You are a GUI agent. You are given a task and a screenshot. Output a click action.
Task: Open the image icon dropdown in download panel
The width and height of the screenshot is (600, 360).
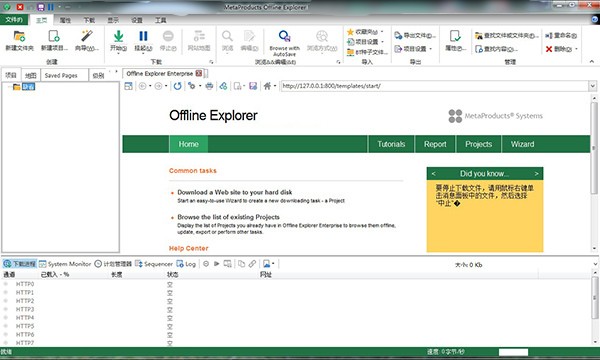pyautogui.click(x=273, y=264)
